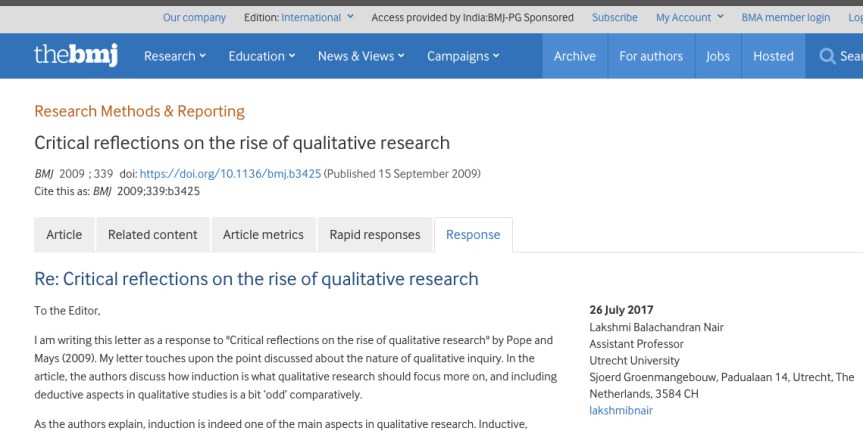Select the Related content tab
The width and height of the screenshot is (863, 431).
153,235
